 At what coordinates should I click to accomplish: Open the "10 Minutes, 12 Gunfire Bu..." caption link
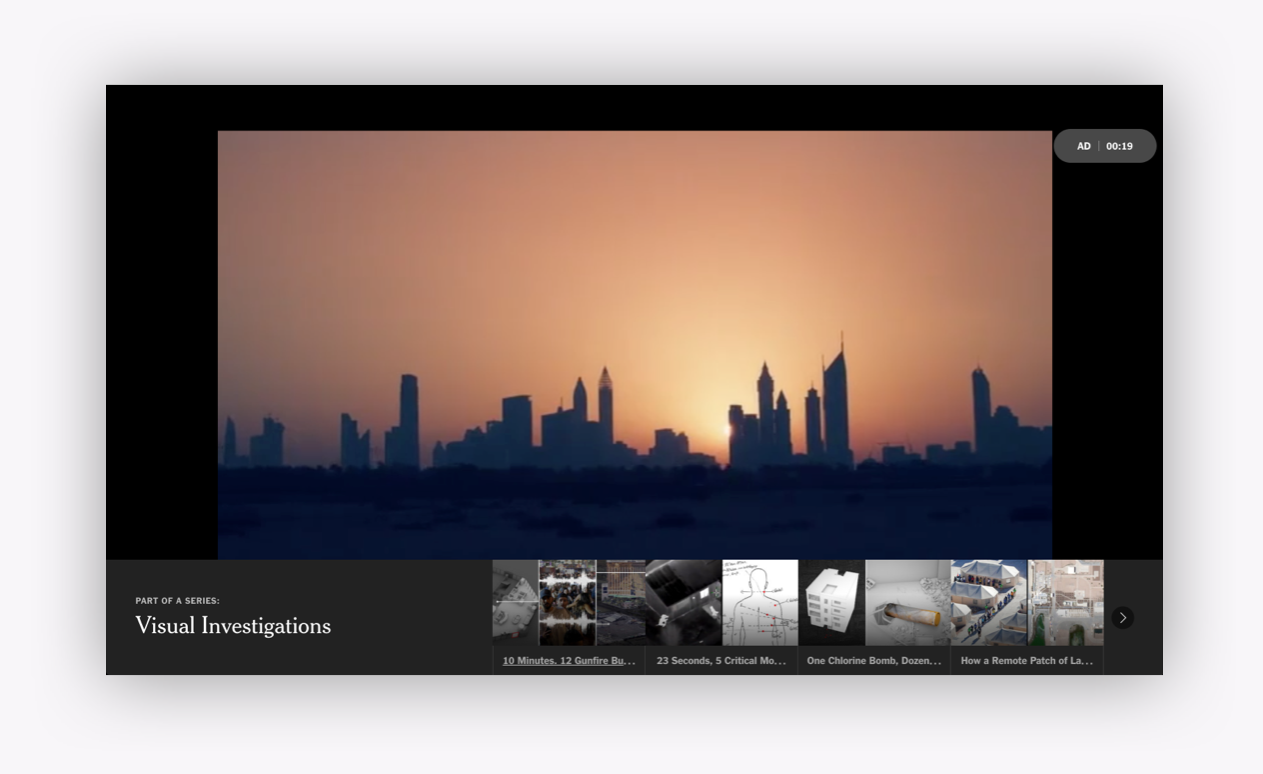(568, 661)
